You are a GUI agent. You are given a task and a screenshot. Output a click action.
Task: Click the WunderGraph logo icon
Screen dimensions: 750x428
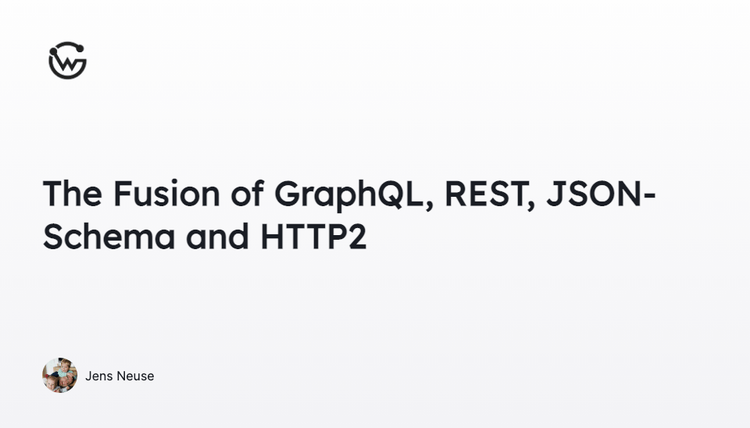coord(68,60)
